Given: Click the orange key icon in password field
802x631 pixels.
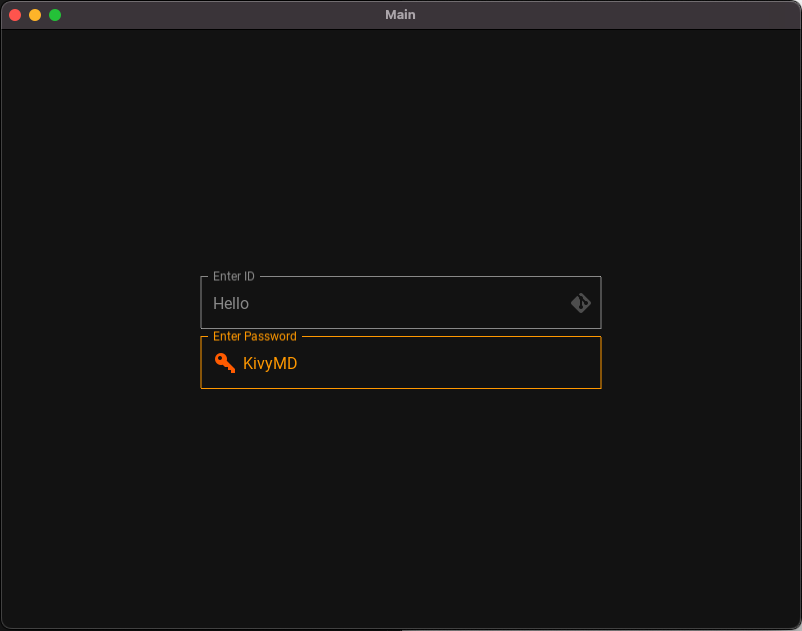Looking at the screenshot, I should coord(225,363).
